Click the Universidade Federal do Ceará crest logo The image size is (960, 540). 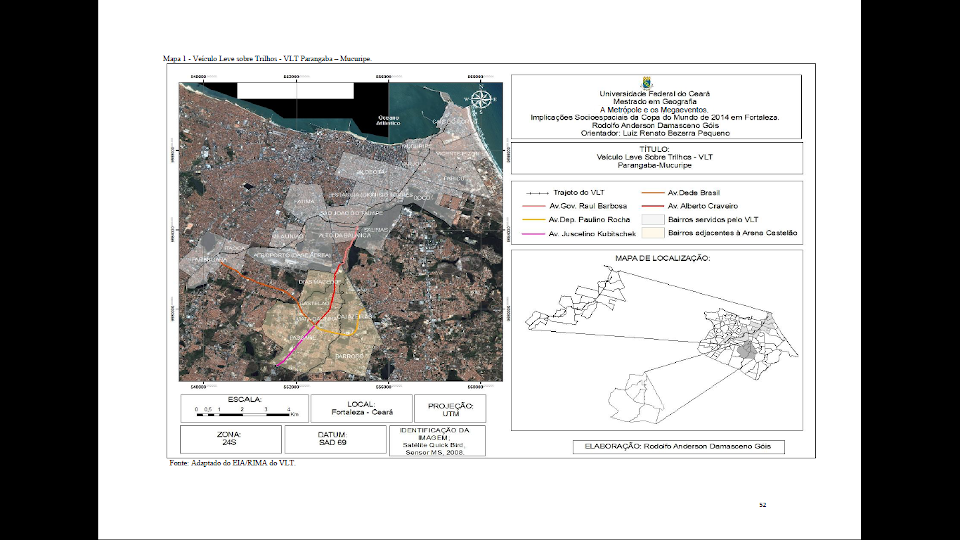pyautogui.click(x=646, y=83)
